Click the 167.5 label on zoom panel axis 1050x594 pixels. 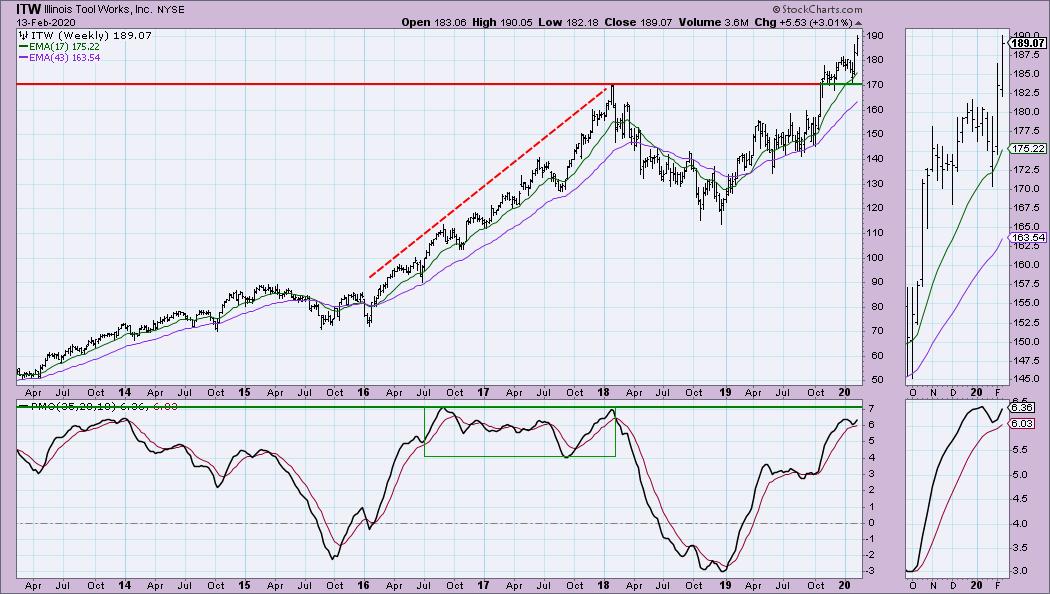pyautogui.click(x=1027, y=208)
